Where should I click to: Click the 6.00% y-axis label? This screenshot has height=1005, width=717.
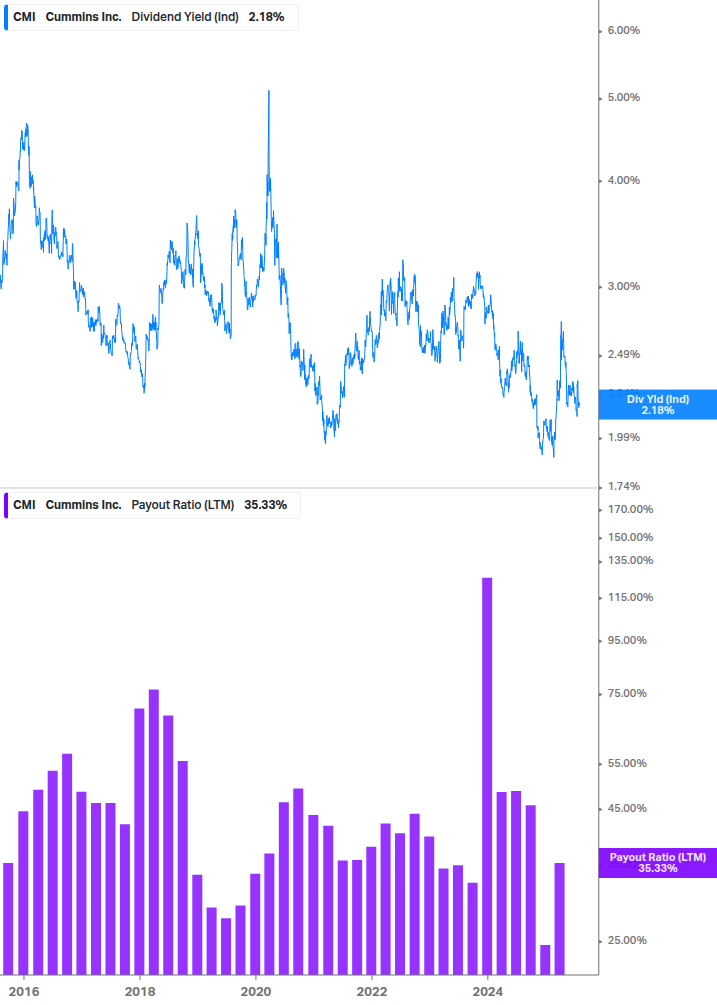pyautogui.click(x=623, y=31)
